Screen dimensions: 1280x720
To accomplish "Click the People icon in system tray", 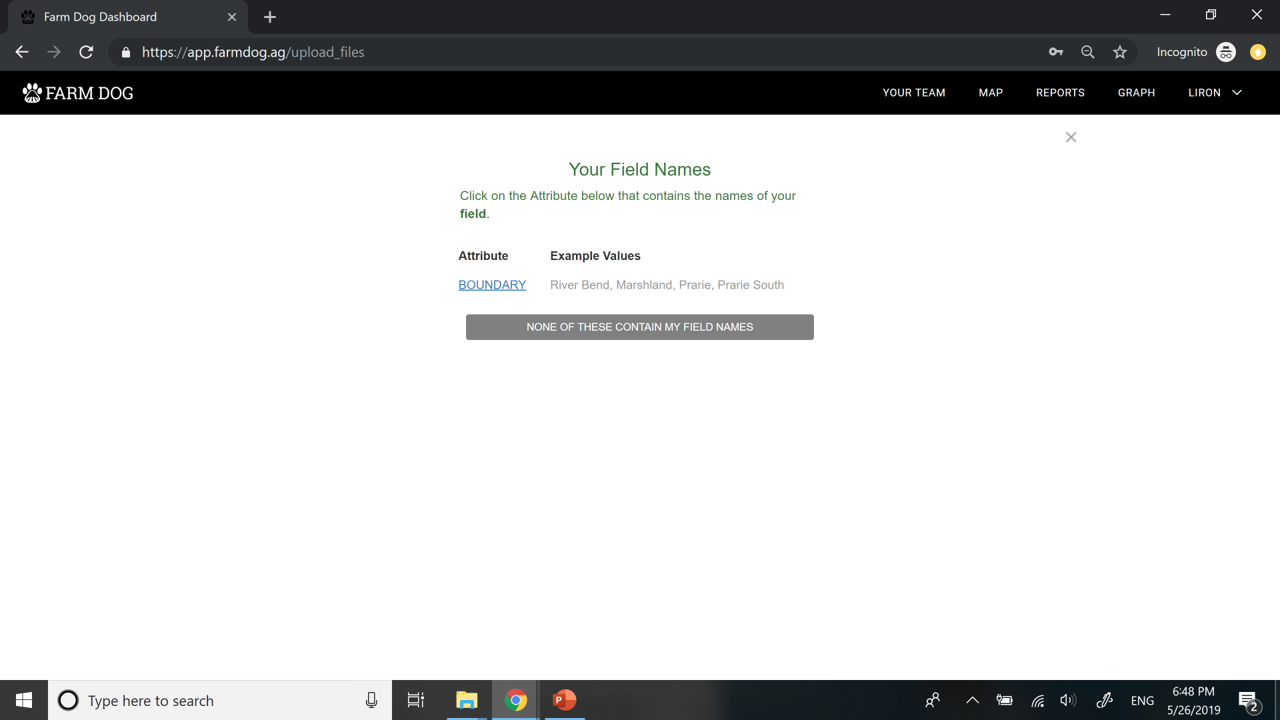I will pyautogui.click(x=932, y=700).
